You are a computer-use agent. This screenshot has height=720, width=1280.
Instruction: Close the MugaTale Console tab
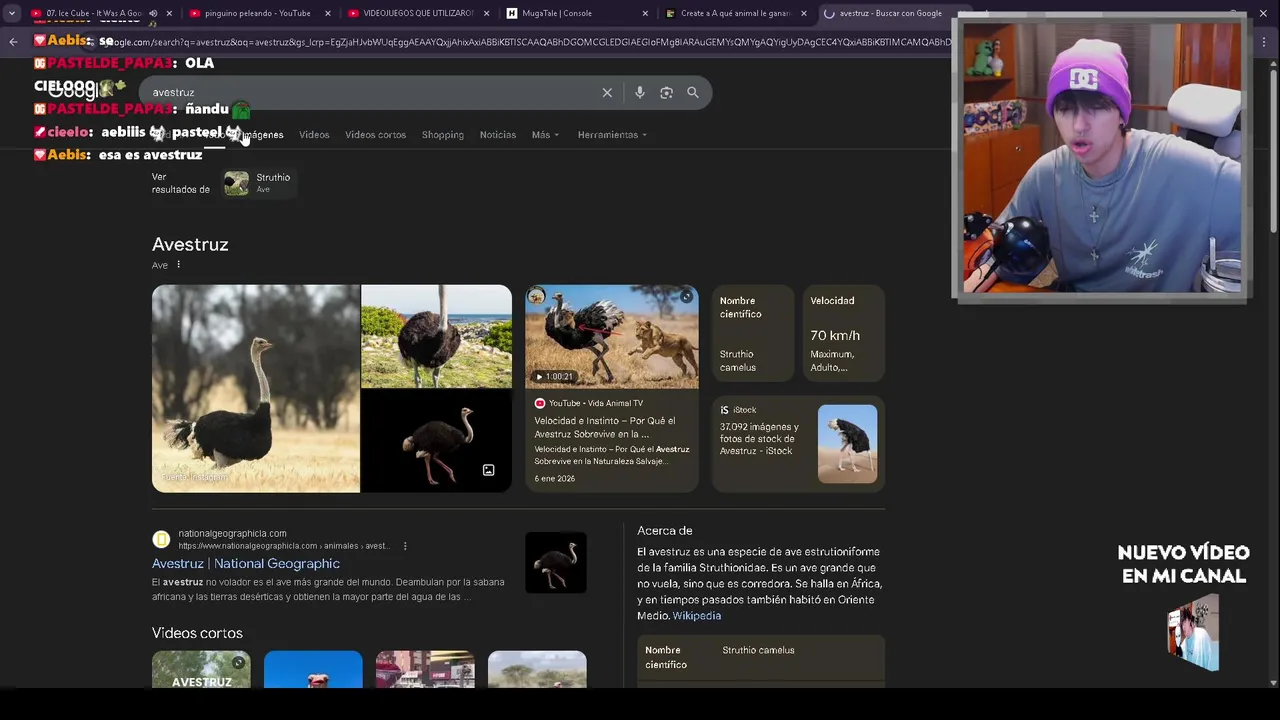click(645, 13)
